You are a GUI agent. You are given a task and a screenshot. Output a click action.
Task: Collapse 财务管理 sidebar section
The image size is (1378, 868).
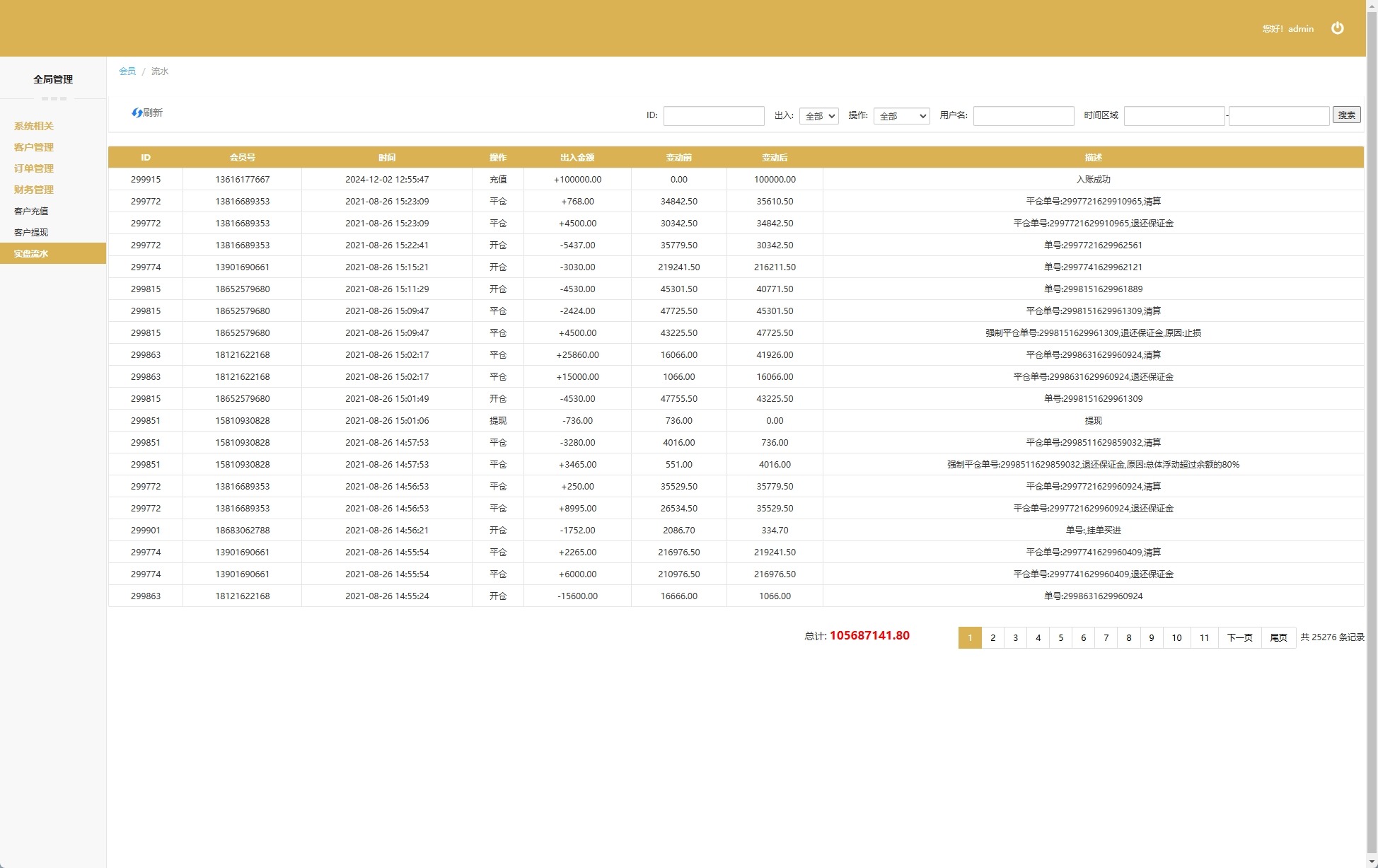(34, 190)
